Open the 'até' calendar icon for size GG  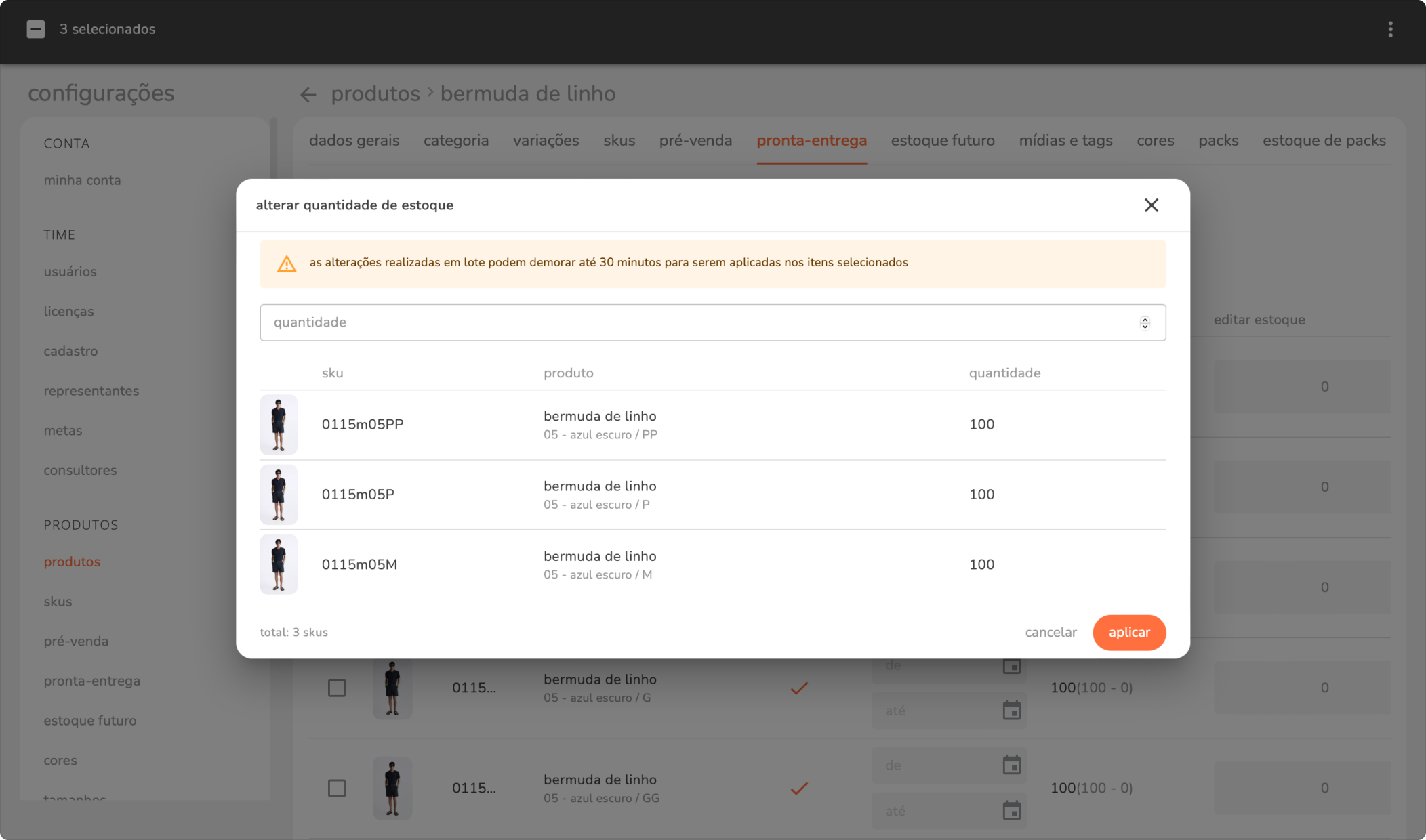[1011, 810]
